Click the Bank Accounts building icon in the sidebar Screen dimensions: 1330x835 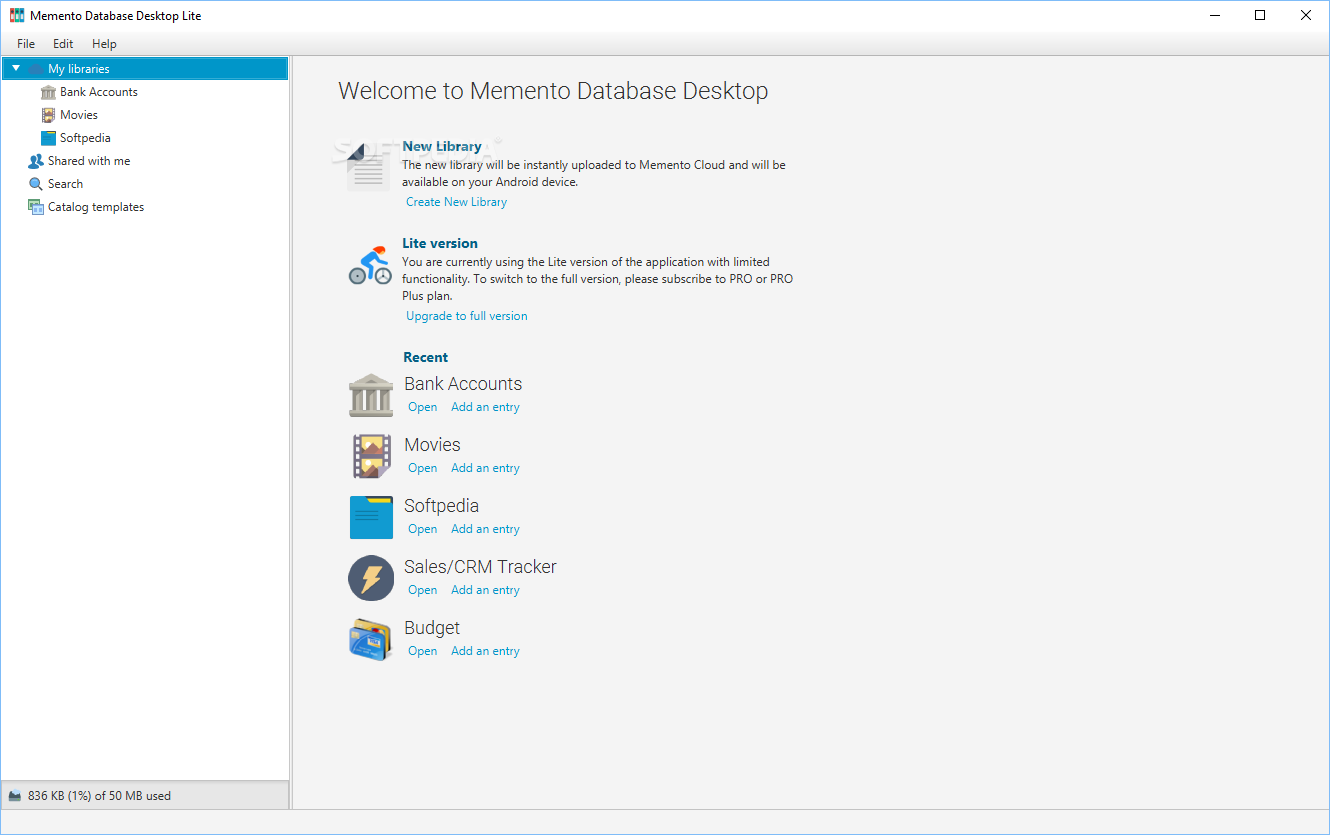tap(48, 92)
